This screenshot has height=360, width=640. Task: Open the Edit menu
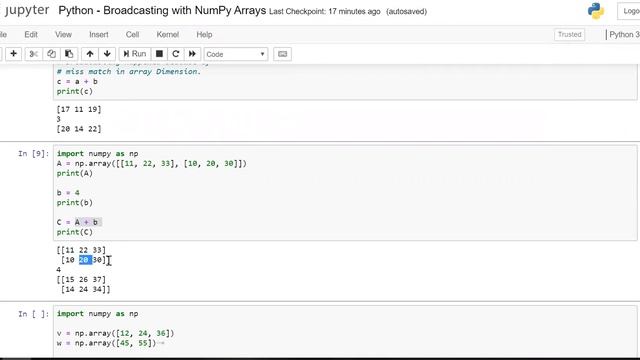pyautogui.click(x=31, y=35)
